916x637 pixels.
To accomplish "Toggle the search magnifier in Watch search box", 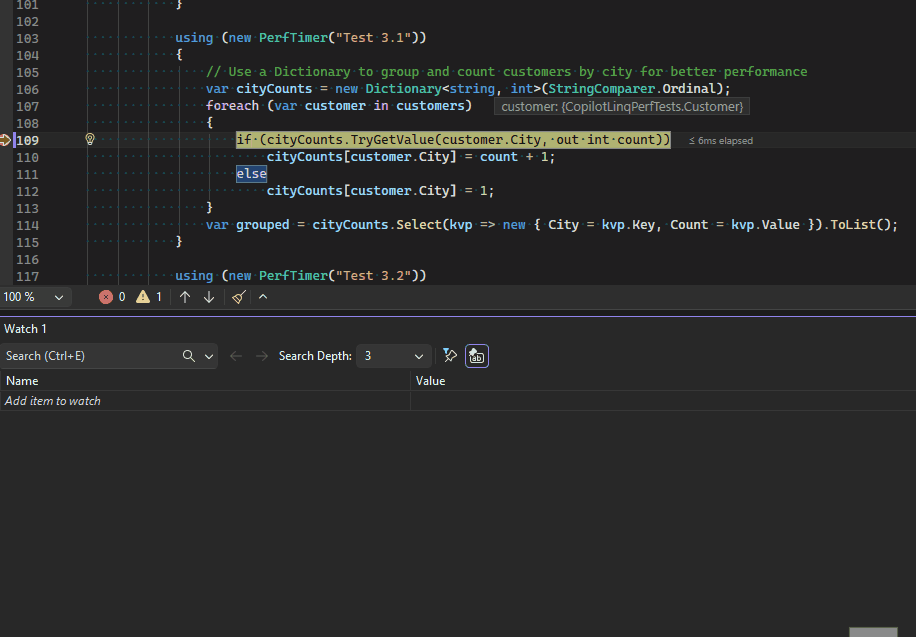I will click(188, 355).
